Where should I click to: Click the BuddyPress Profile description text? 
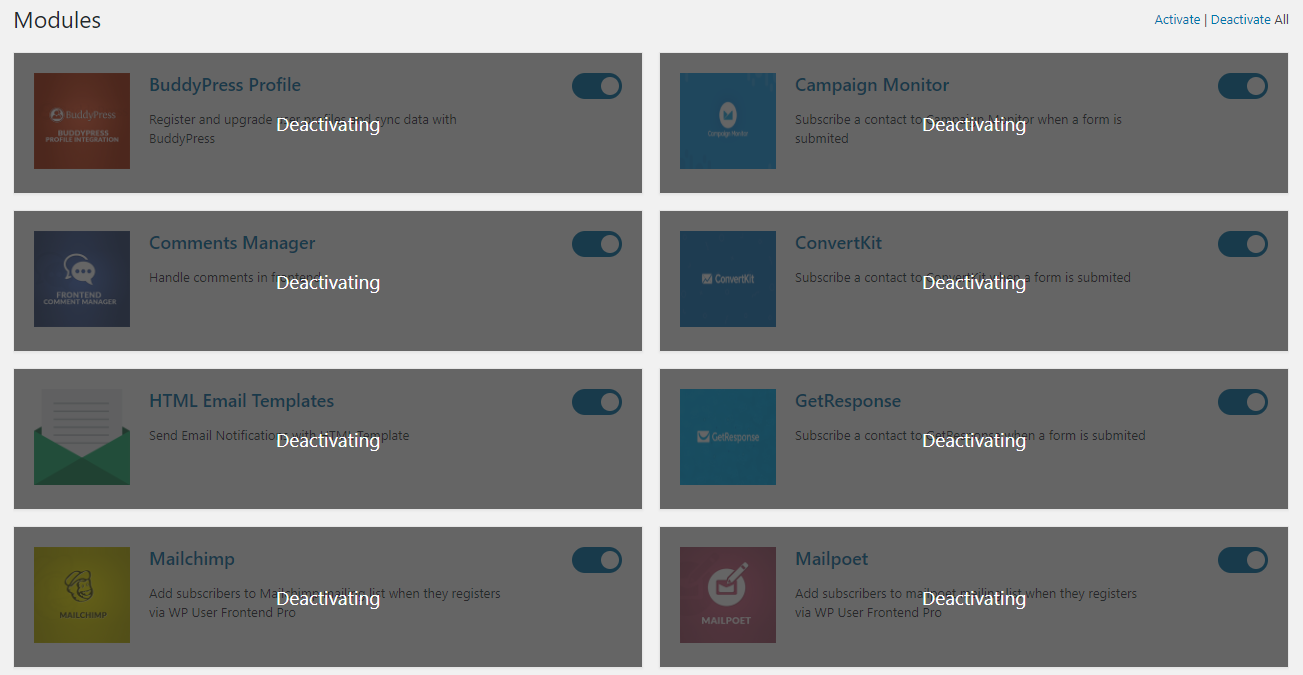[303, 129]
